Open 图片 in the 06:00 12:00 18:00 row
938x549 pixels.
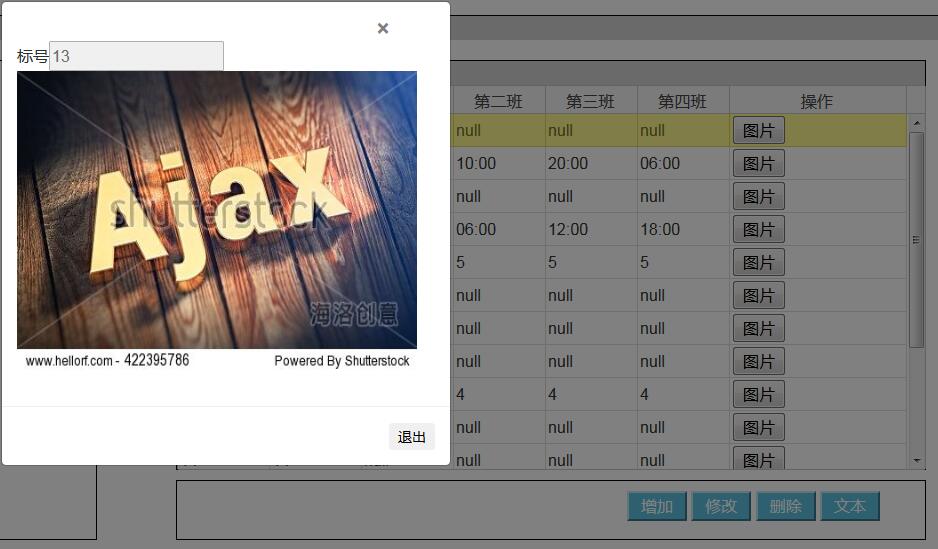point(759,230)
